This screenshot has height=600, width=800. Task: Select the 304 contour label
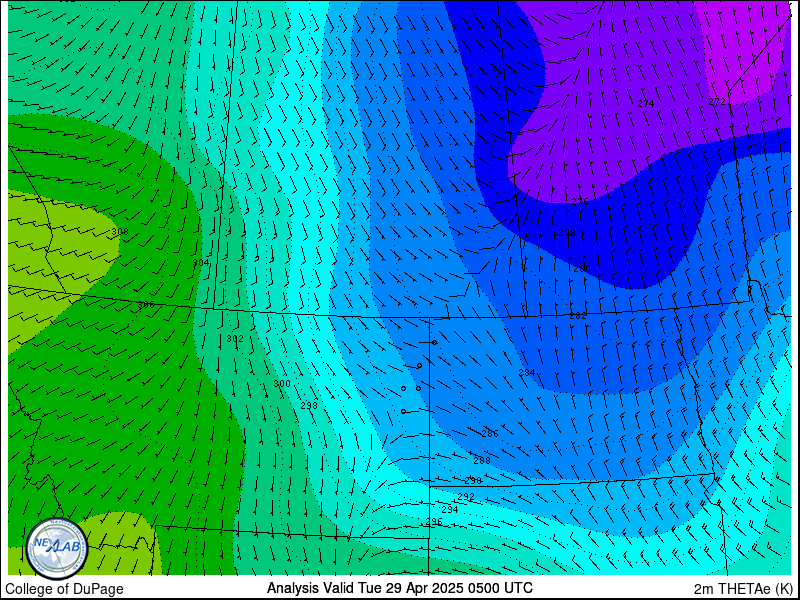click(x=201, y=263)
